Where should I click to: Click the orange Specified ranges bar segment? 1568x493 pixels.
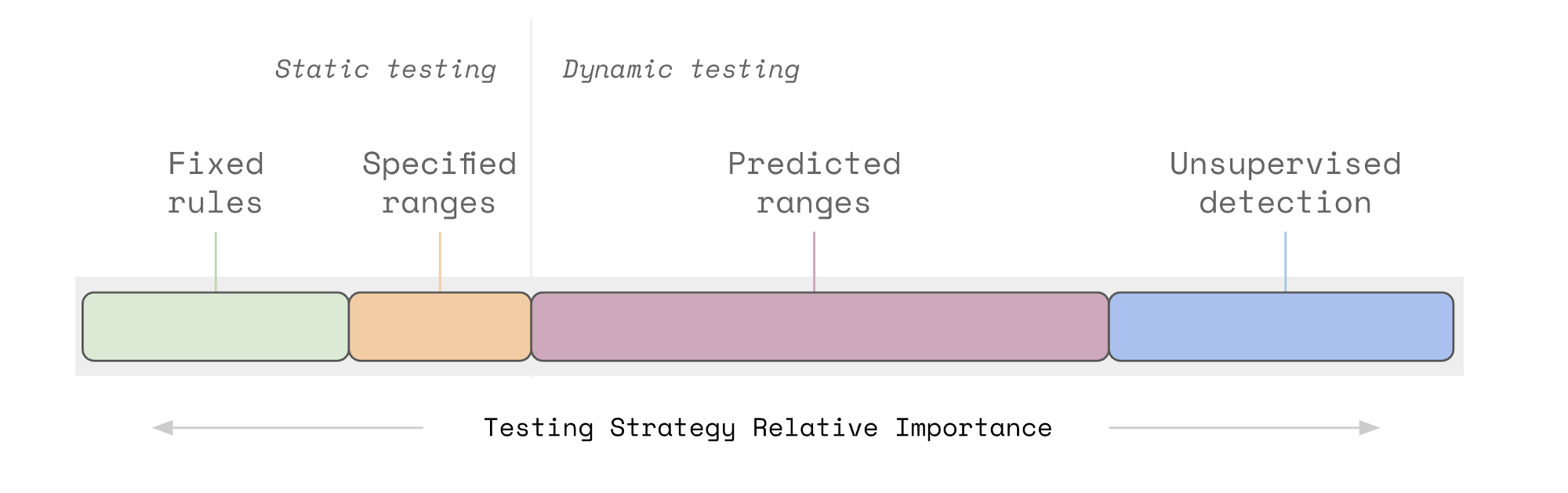coord(440,327)
